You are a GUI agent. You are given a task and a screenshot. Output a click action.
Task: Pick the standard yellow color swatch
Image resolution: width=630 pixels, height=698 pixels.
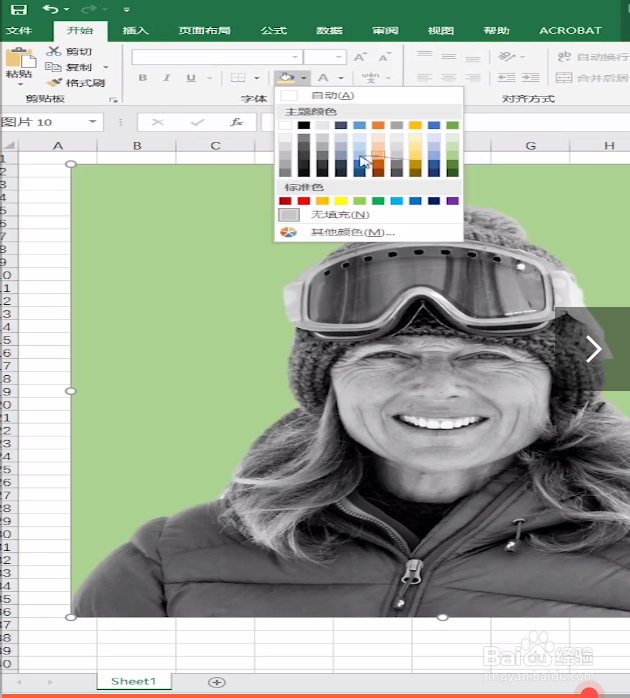[341, 201]
